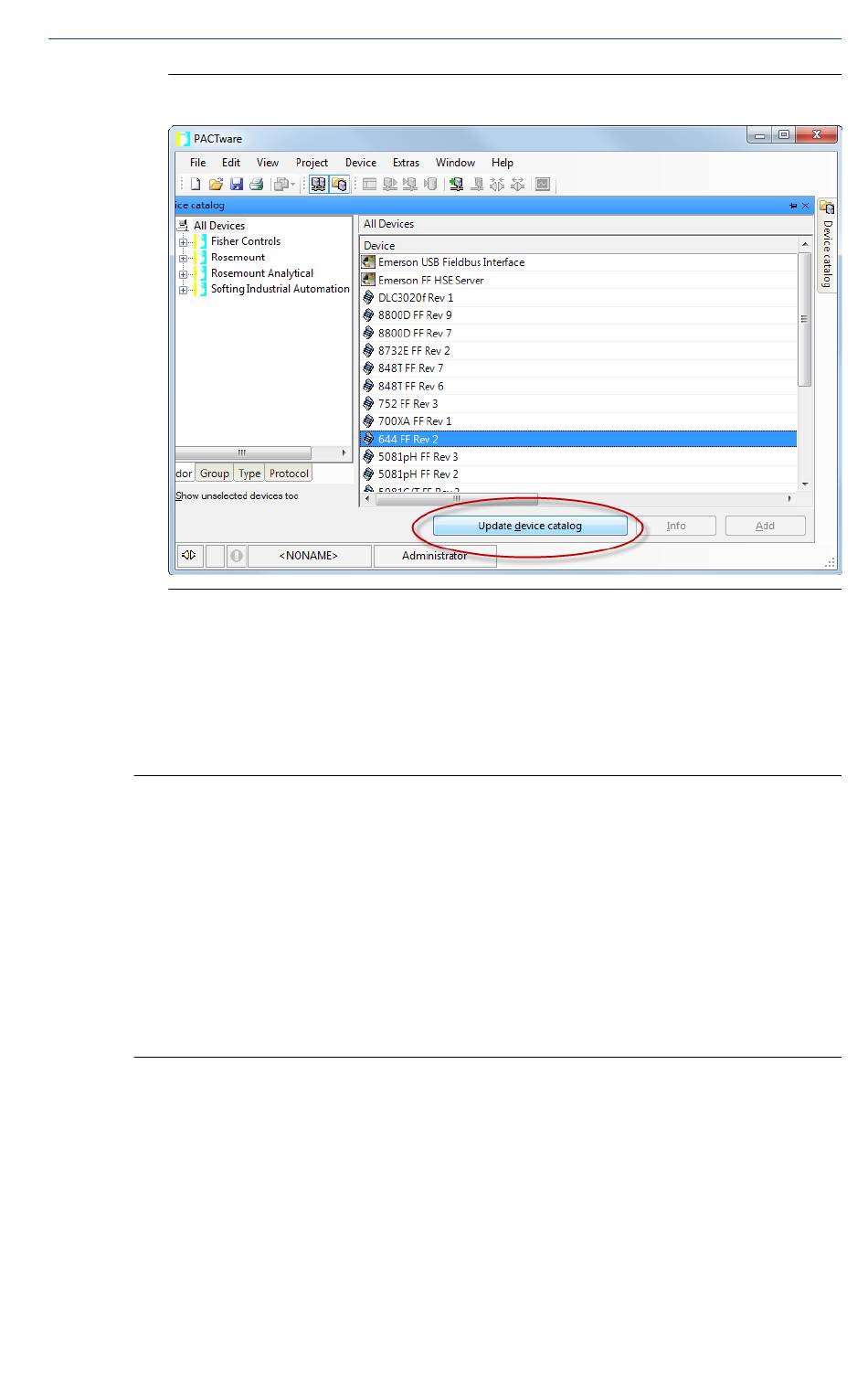The width and height of the screenshot is (868, 1384).
Task: Select Softing Industrial Automation vendor label
Action: [x=281, y=289]
